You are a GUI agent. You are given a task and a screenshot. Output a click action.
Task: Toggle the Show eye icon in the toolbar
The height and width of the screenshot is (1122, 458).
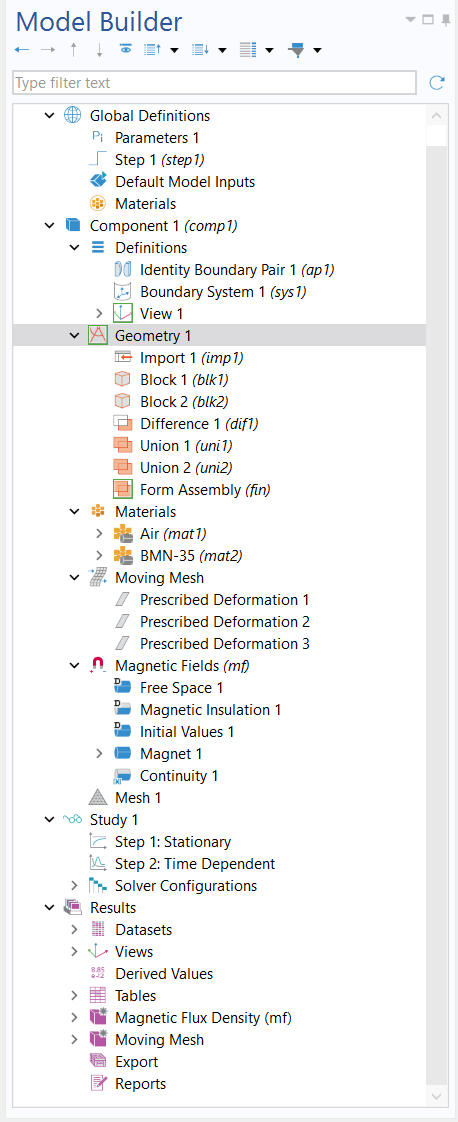(x=125, y=49)
